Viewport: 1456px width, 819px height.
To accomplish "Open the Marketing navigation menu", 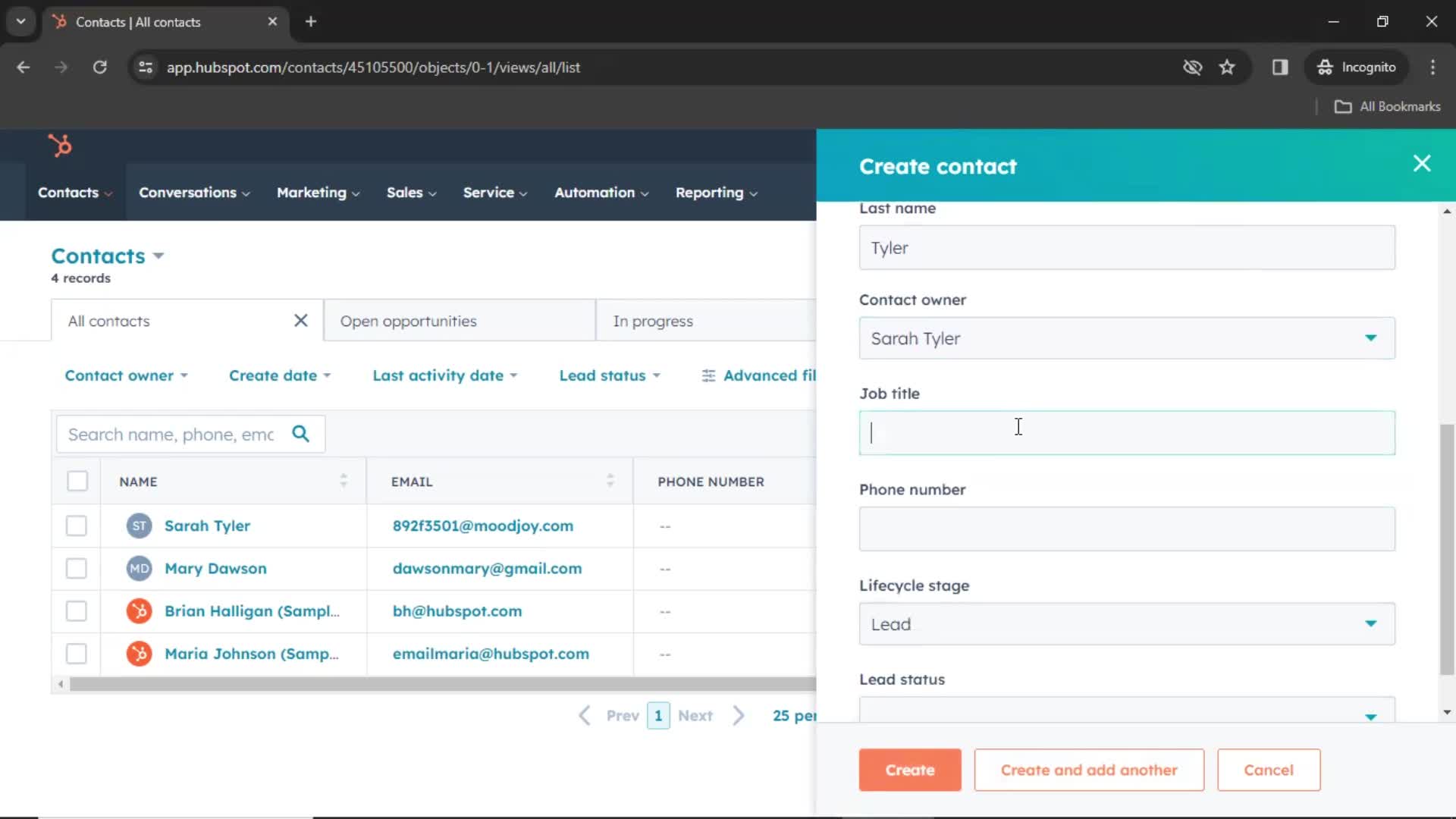I will [310, 192].
